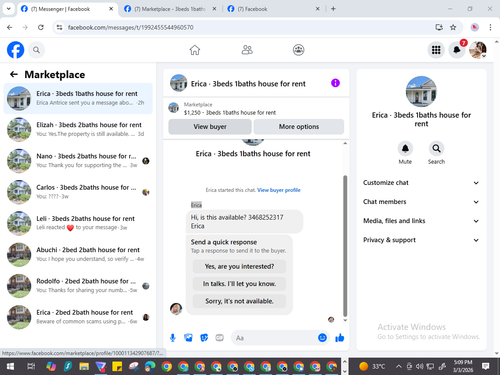500x375 pixels.
Task: Switch to the third Facebook tab
Action: 273,9
